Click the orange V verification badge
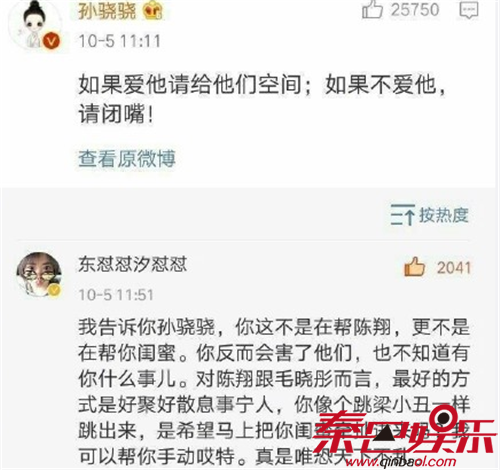Viewport: 500px width, 470px height. 51,42
